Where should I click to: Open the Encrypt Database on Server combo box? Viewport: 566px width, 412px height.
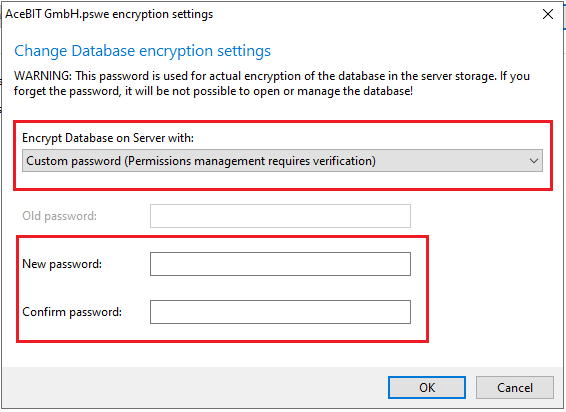(282, 161)
